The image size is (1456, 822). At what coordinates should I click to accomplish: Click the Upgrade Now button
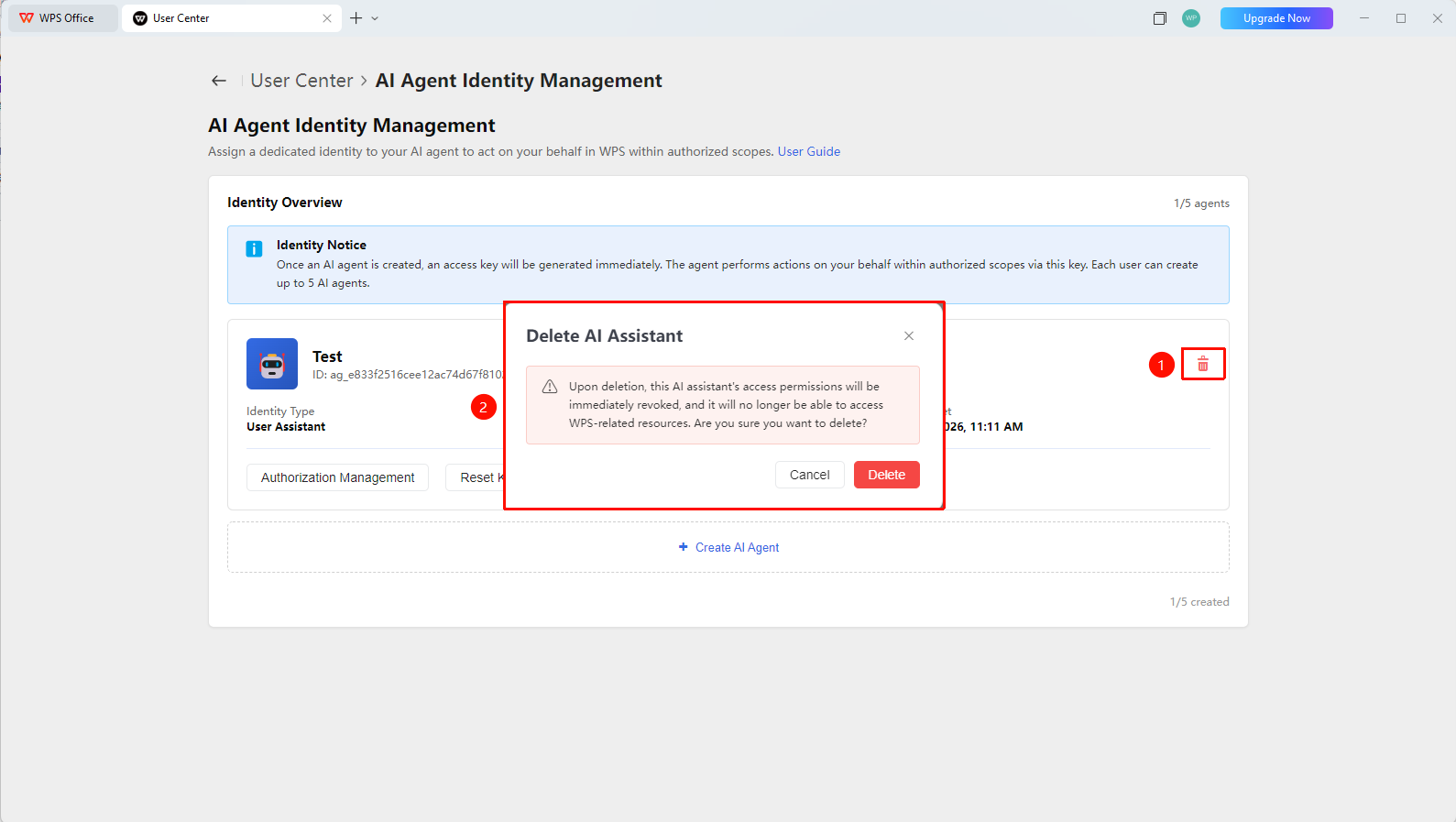pyautogui.click(x=1276, y=18)
